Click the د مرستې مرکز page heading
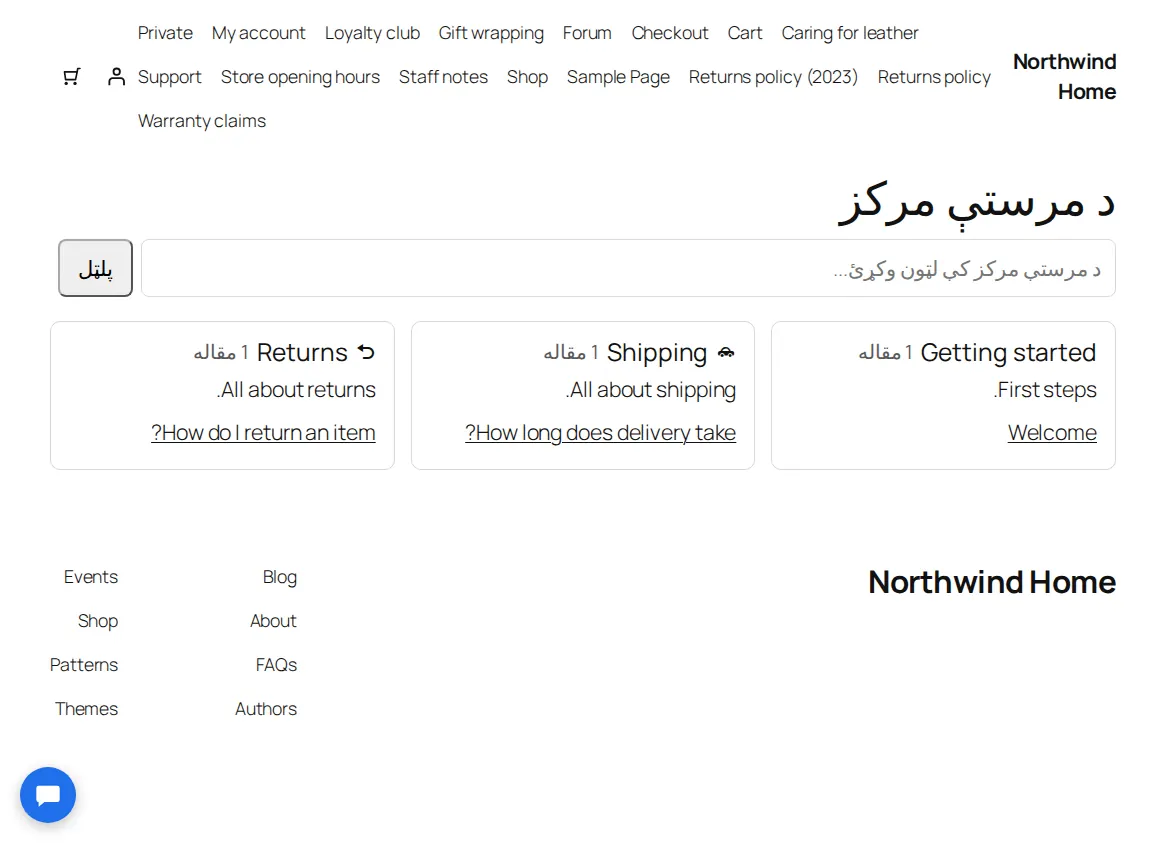 (x=976, y=203)
